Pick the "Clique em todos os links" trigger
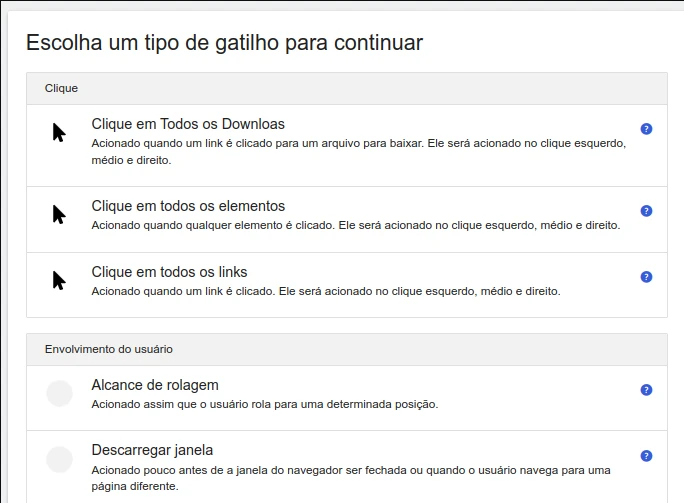This screenshot has height=503, width=684. coord(169,272)
